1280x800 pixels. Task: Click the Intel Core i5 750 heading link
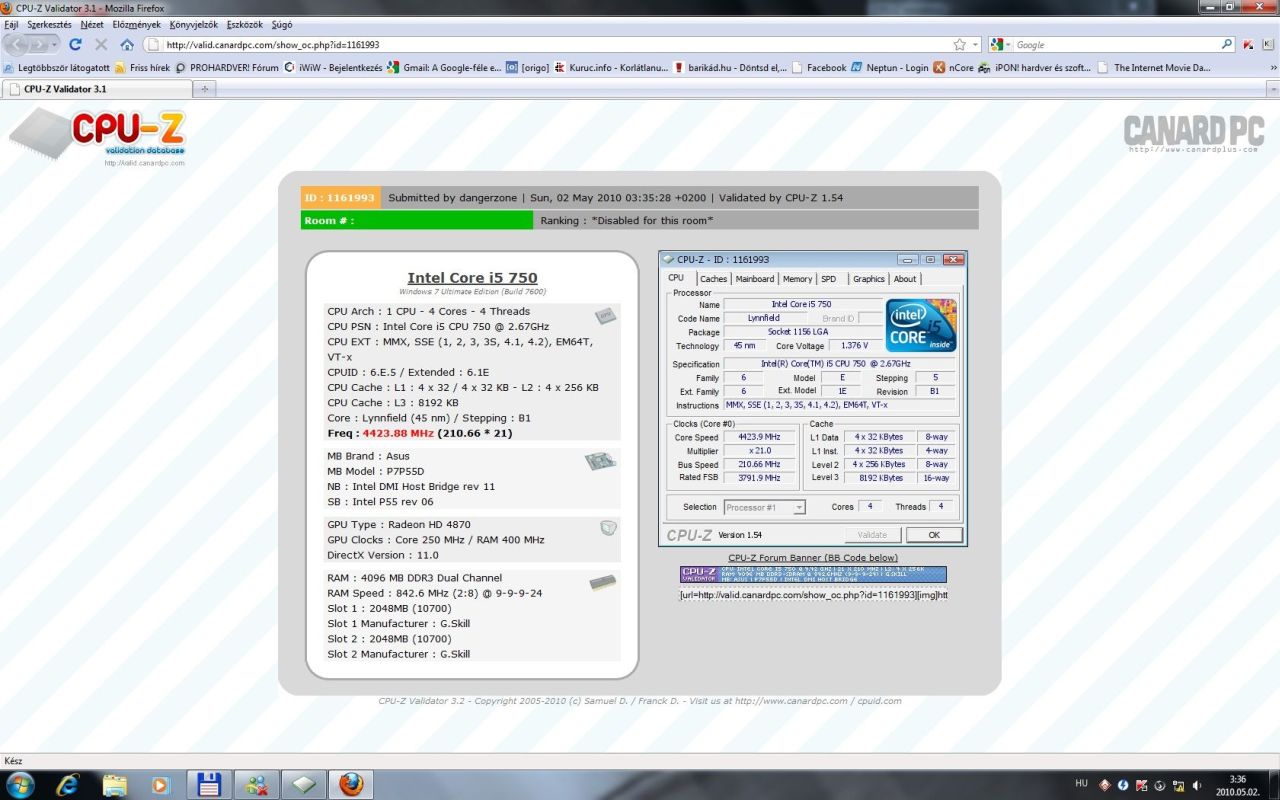[x=472, y=278]
